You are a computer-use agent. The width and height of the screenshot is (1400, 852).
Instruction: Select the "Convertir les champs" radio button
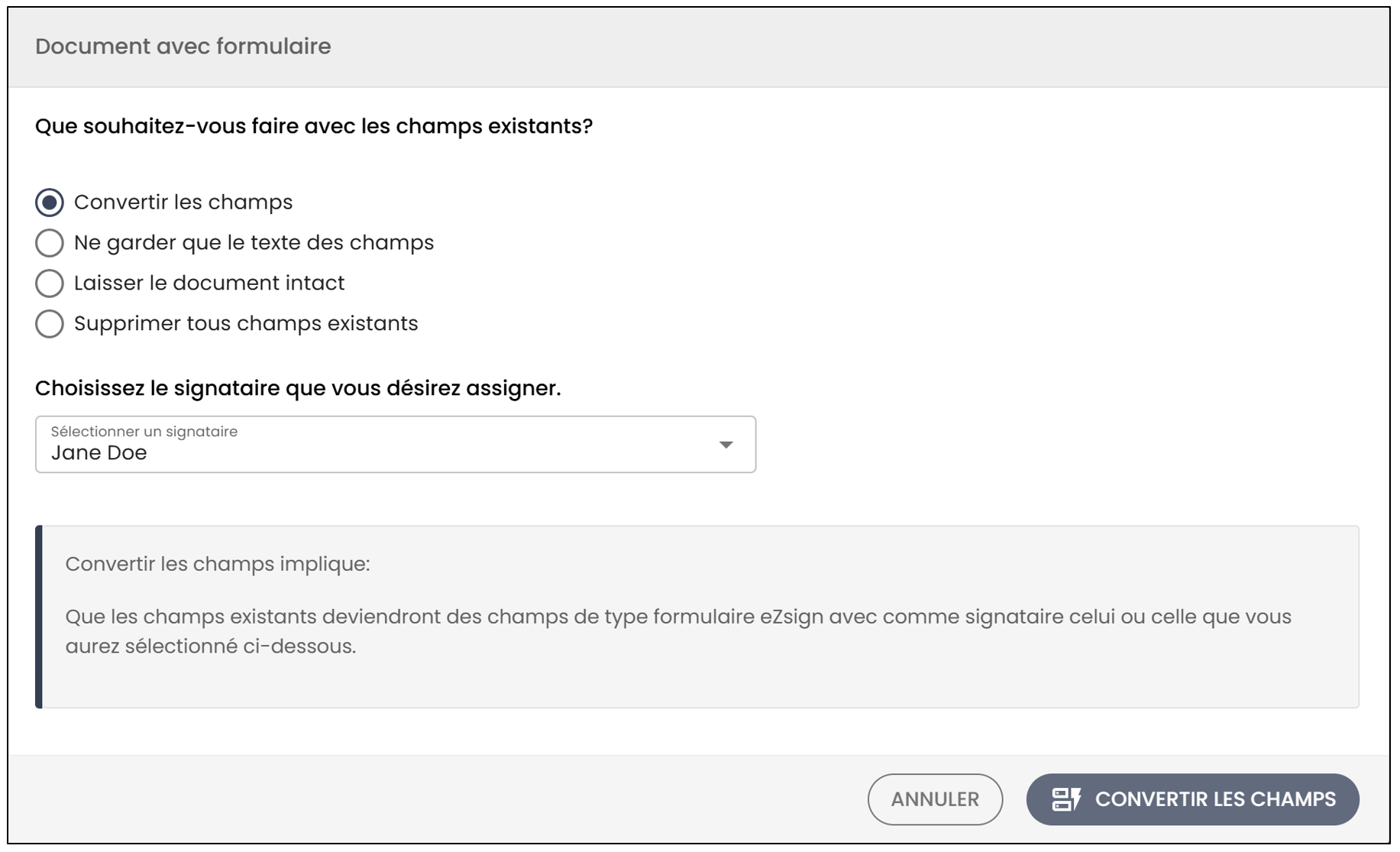[50, 202]
